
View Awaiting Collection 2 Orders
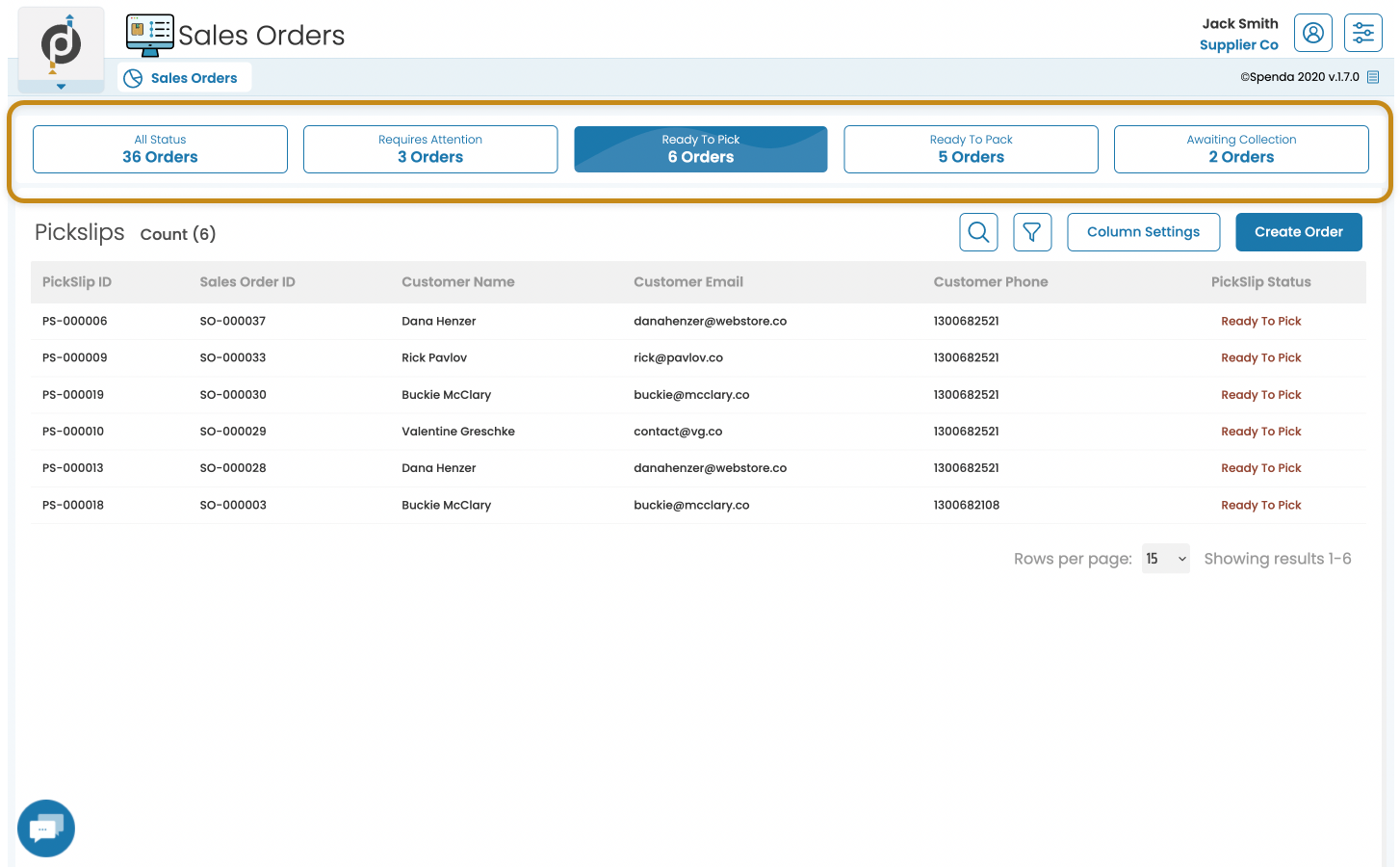(x=1241, y=149)
